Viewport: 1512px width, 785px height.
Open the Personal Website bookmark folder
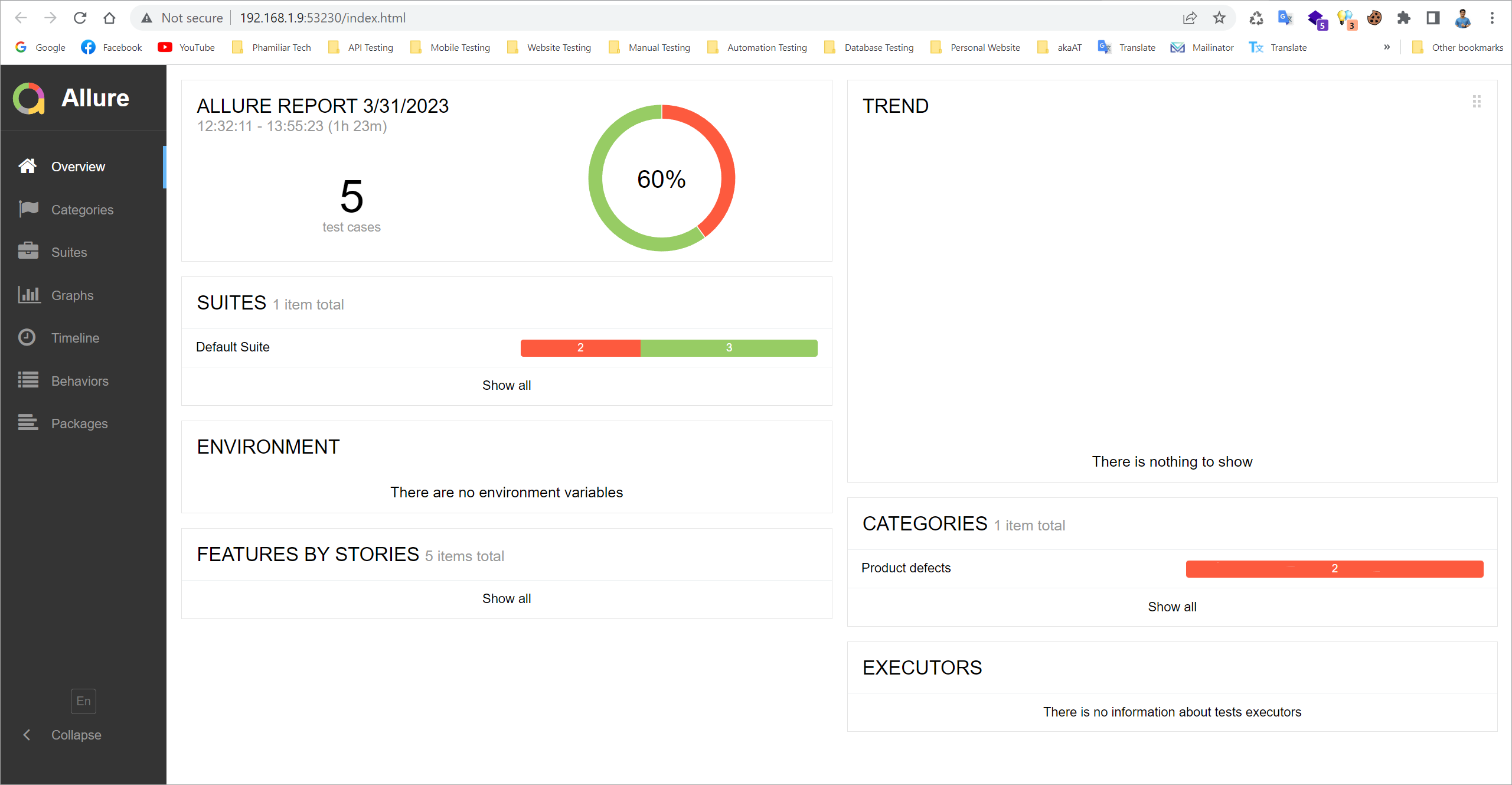coord(975,47)
